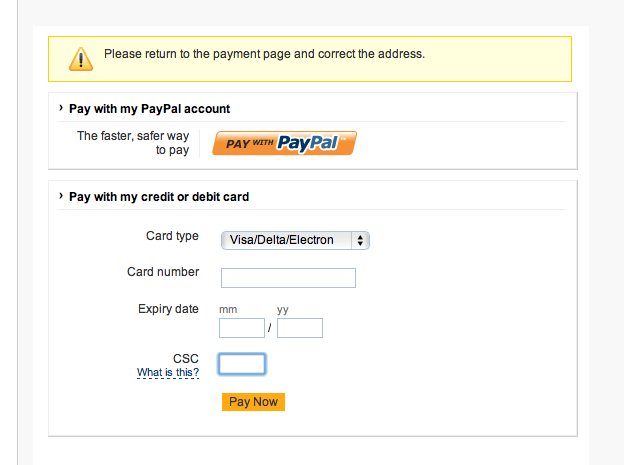Click the 'Expiry date' label
Viewport: 624px width, 465px height.
(168, 309)
